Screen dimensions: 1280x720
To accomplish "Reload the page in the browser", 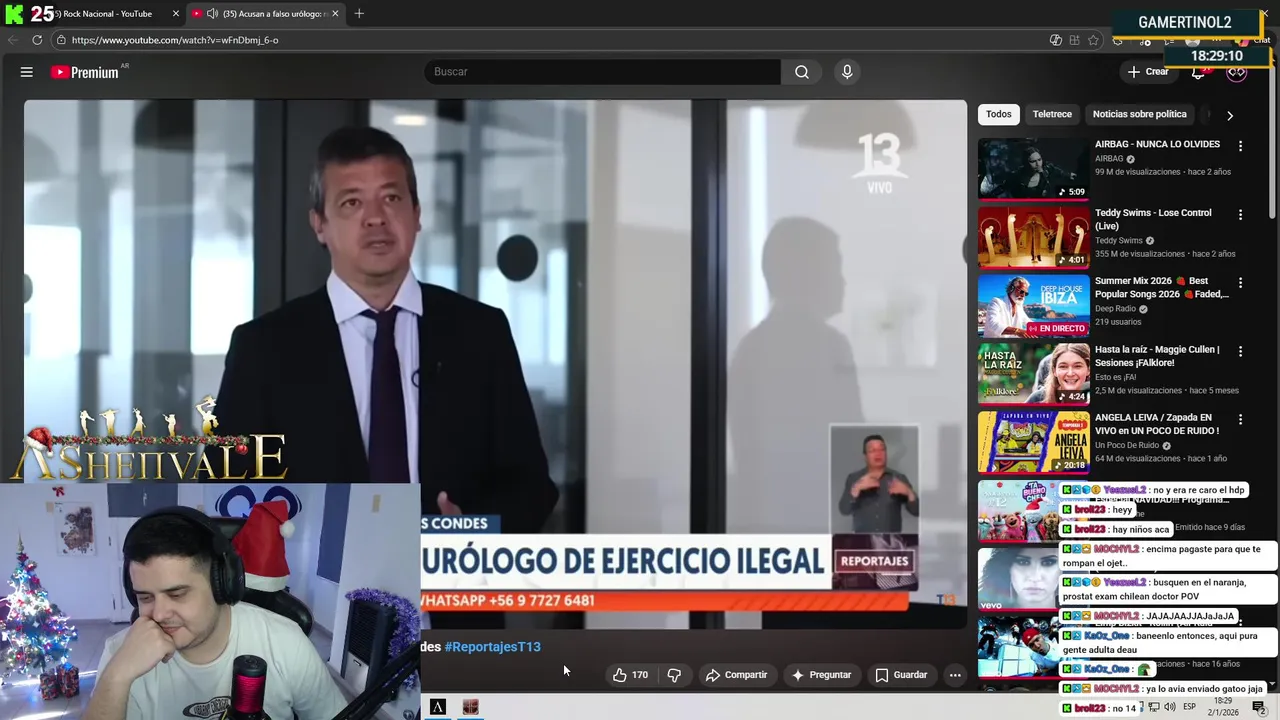I will point(37,40).
